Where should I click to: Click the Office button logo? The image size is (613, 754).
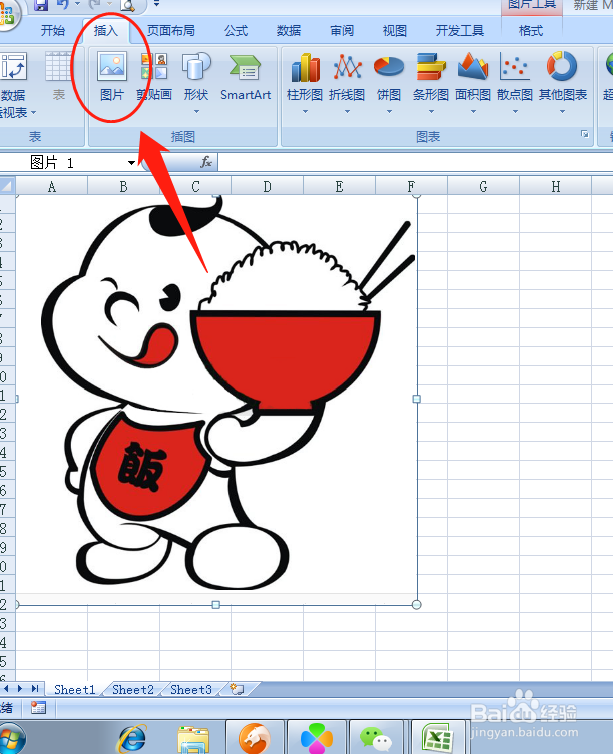coord(7,13)
